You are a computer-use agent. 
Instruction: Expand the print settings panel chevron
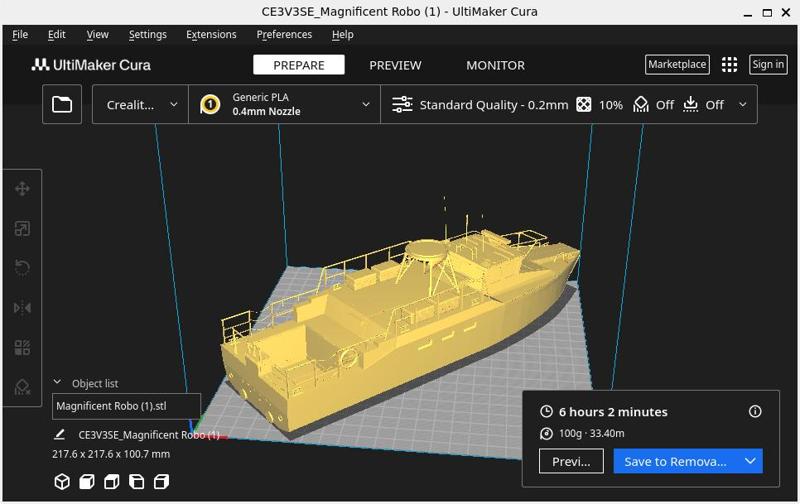(743, 105)
